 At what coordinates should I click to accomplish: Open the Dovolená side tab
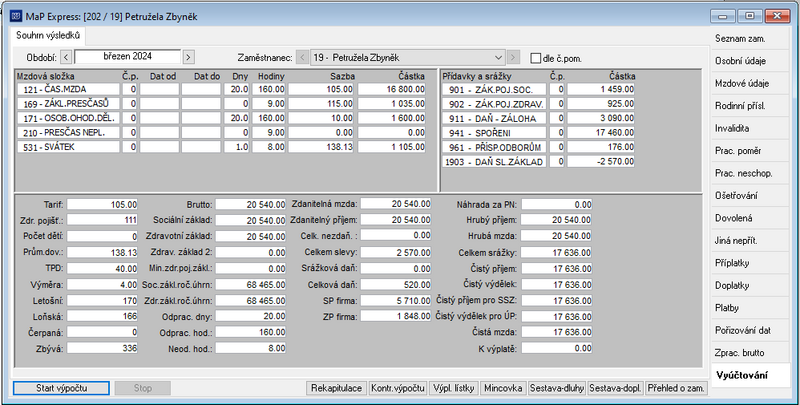coord(748,218)
